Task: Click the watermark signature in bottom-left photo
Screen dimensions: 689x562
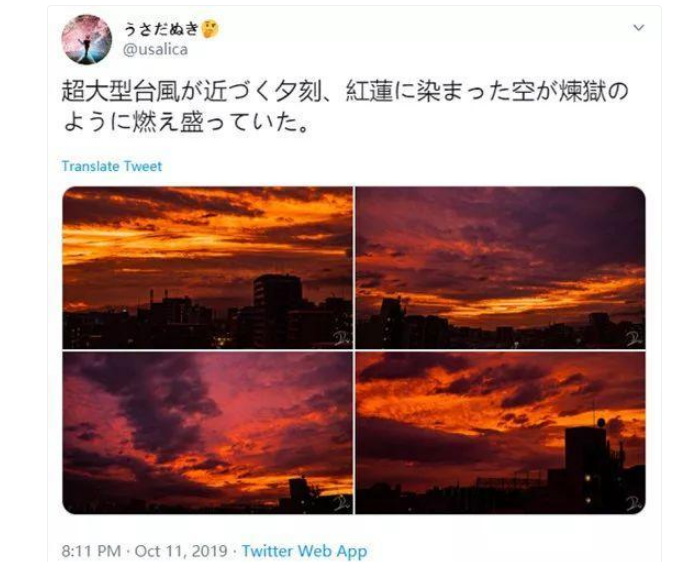Action: pyautogui.click(x=341, y=503)
